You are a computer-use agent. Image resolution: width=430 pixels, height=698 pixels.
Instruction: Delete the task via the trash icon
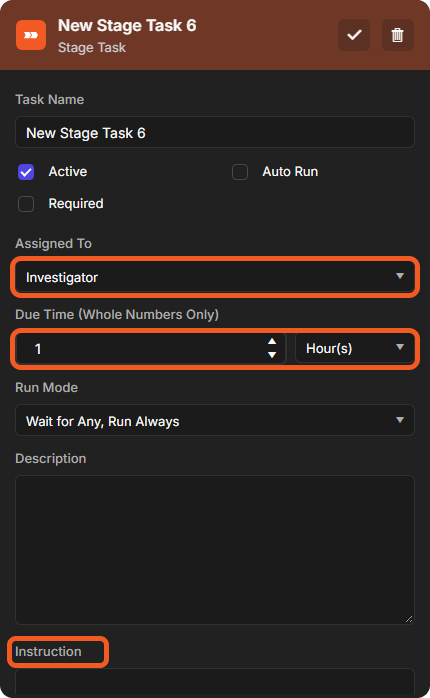point(398,35)
